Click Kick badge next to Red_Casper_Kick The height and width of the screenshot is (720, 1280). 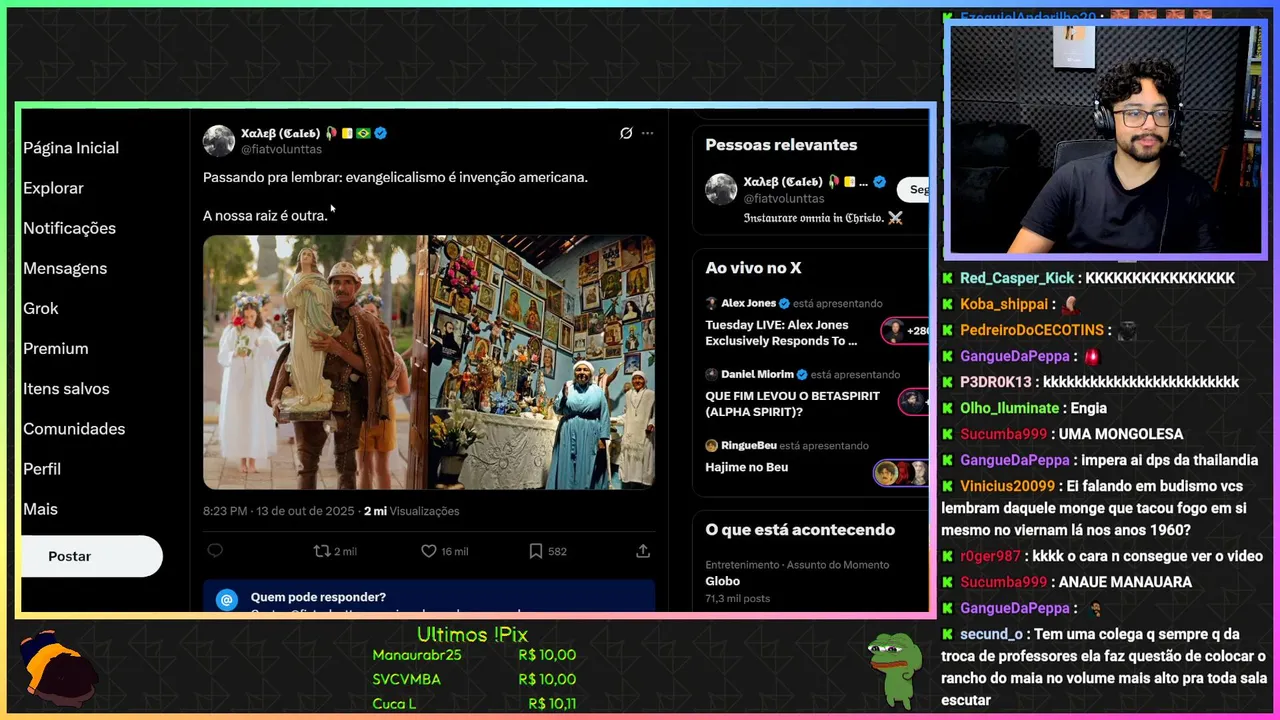(x=948, y=278)
